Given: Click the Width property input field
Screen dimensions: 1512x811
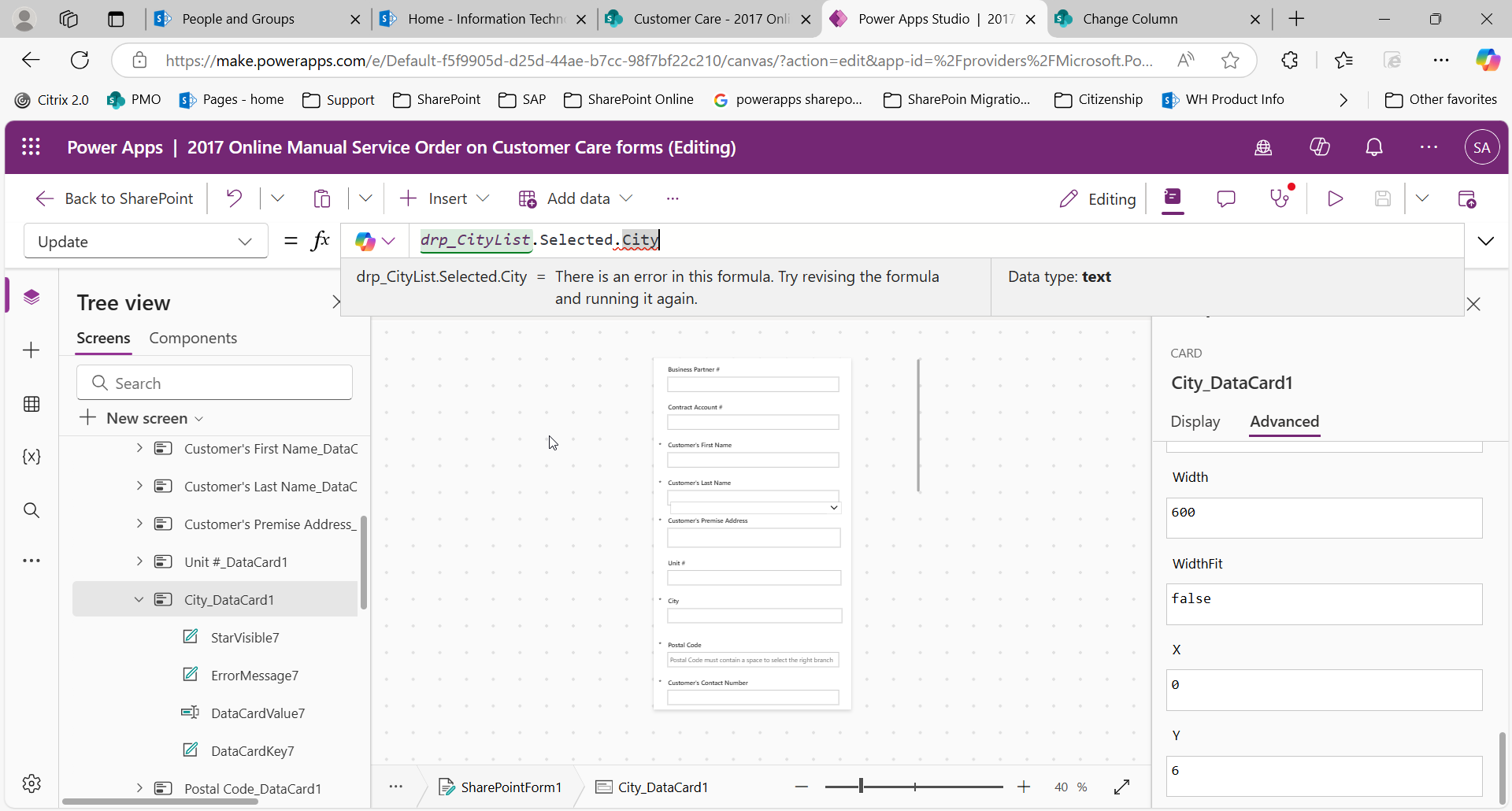Looking at the screenshot, I should pos(1324,518).
